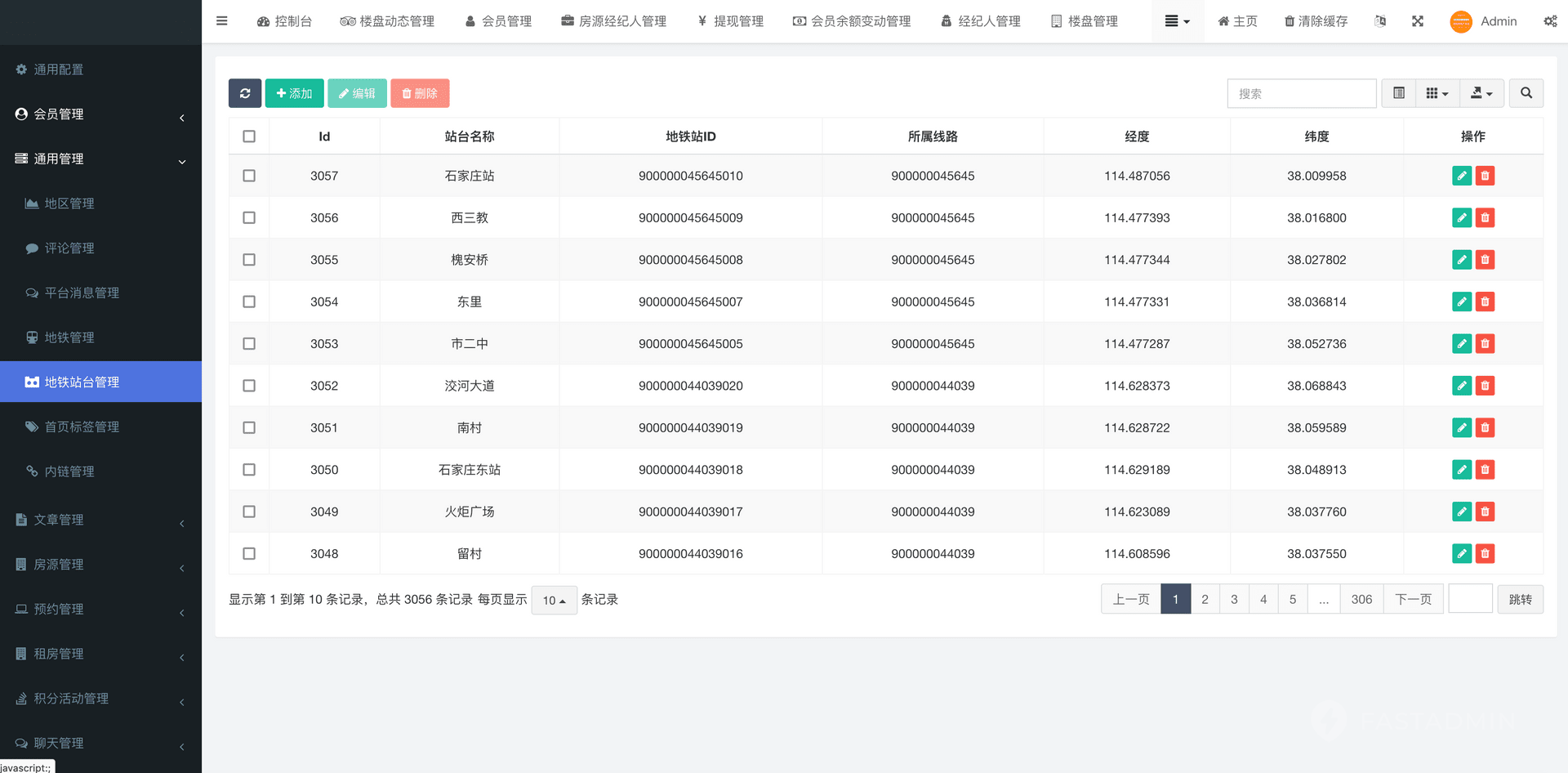1568x773 pixels.
Task: Open 评论管理 in the sidebar
Action: pyautogui.click(x=100, y=248)
